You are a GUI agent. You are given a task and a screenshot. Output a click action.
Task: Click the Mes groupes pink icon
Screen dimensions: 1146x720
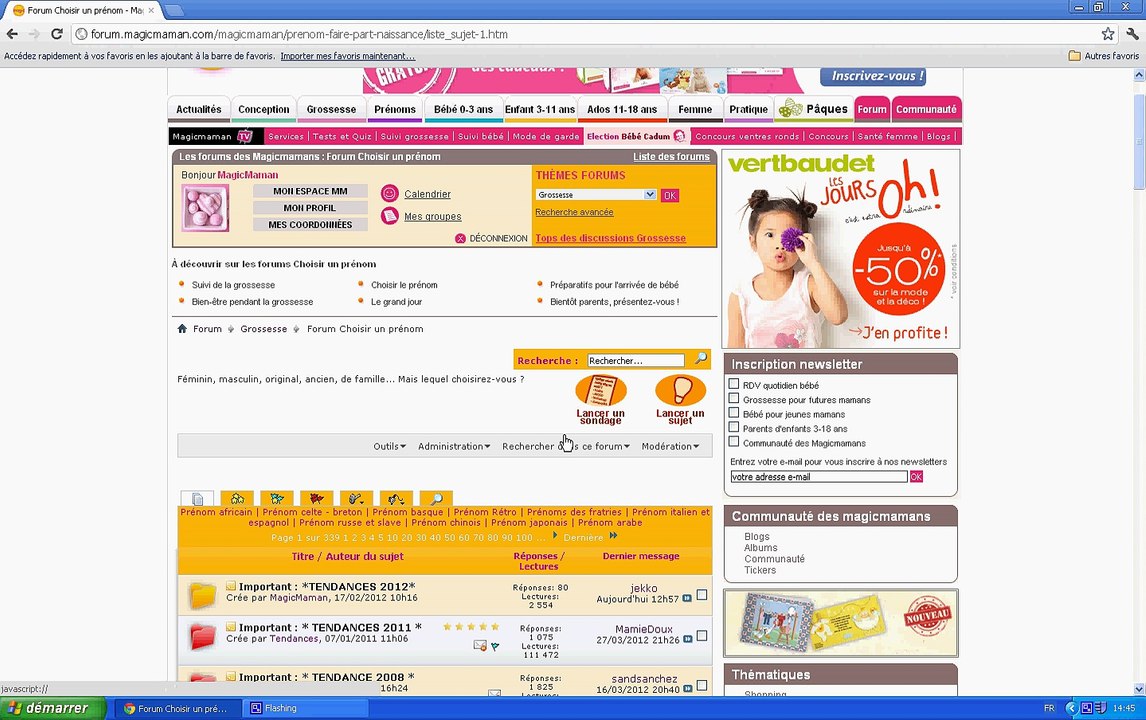pyautogui.click(x=390, y=216)
